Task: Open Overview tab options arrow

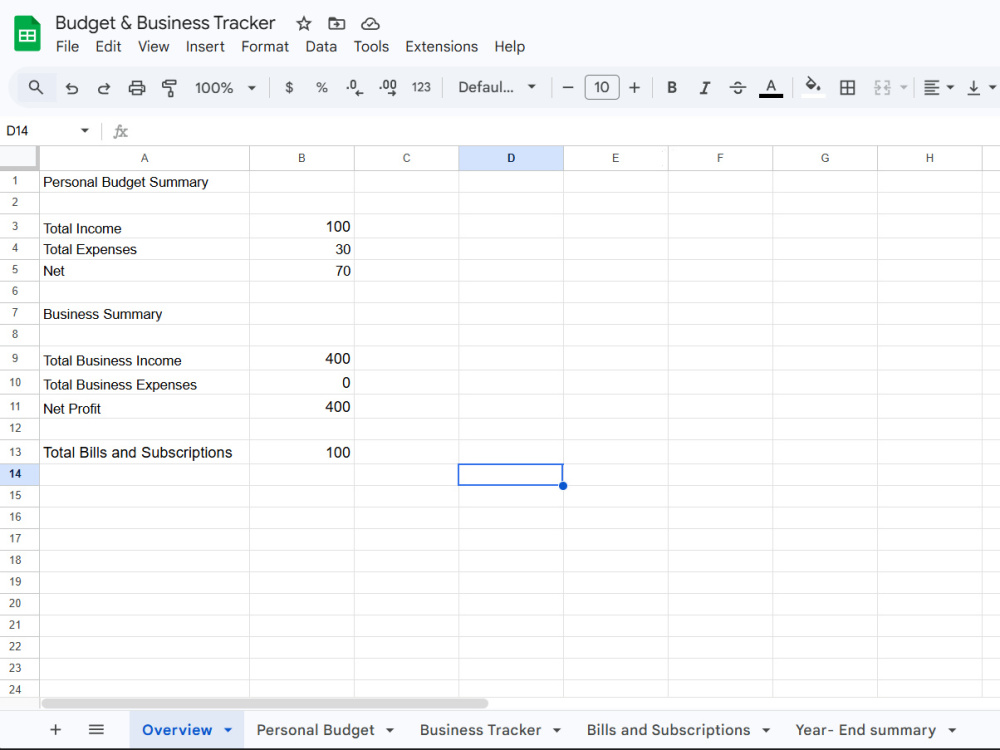Action: tap(228, 730)
